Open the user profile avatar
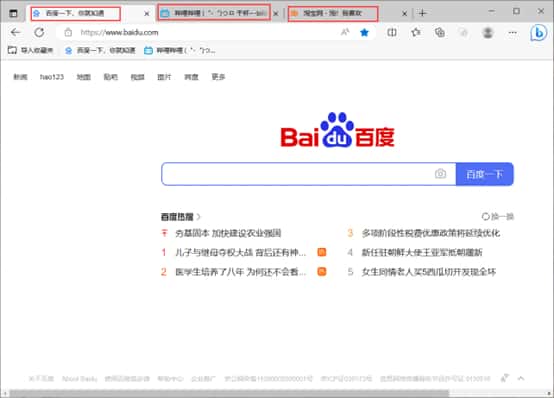This screenshot has height=398, width=554. (x=488, y=33)
